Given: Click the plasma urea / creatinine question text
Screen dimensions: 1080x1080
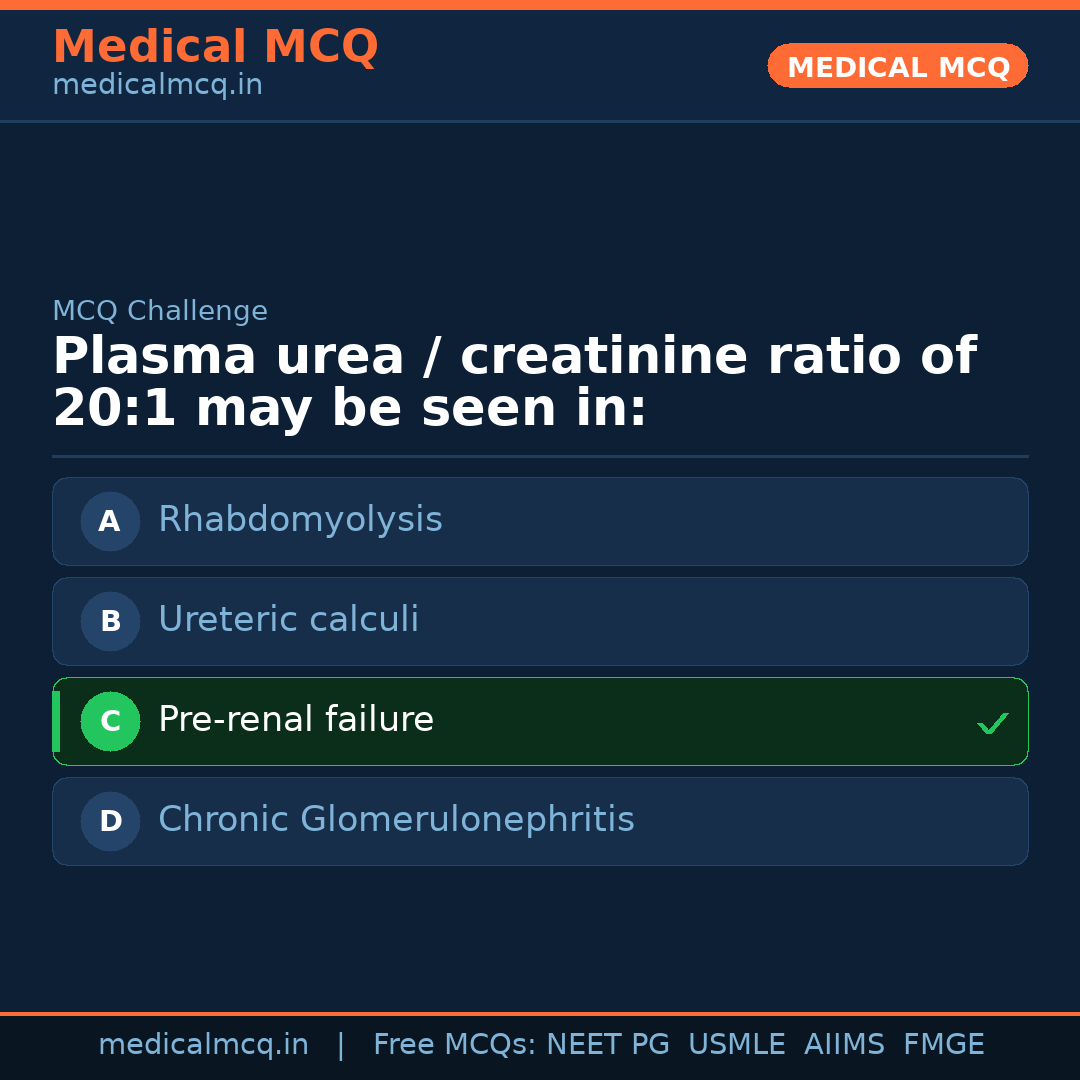Looking at the screenshot, I should [514, 383].
